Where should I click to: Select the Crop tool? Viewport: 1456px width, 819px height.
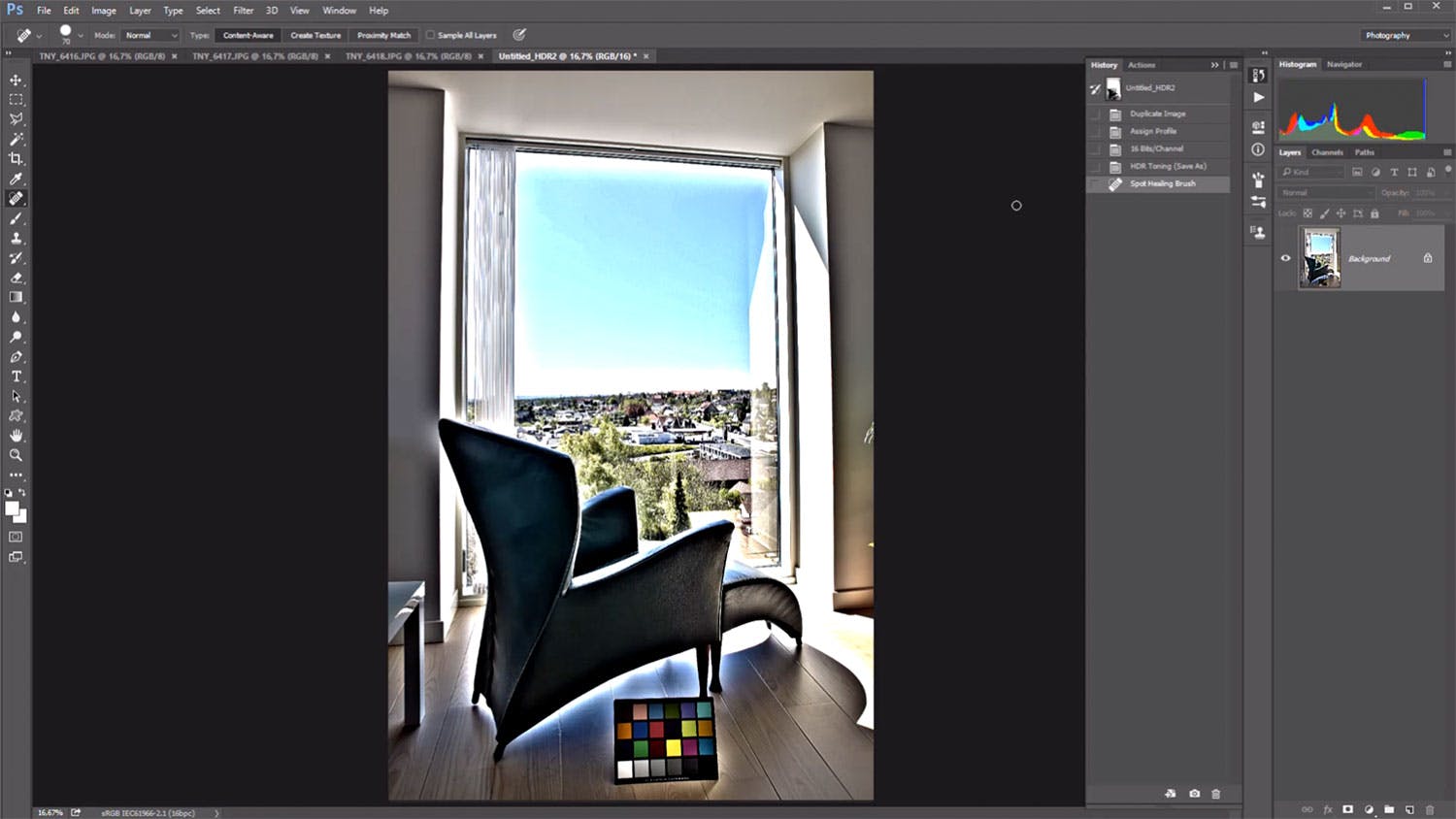(x=16, y=159)
